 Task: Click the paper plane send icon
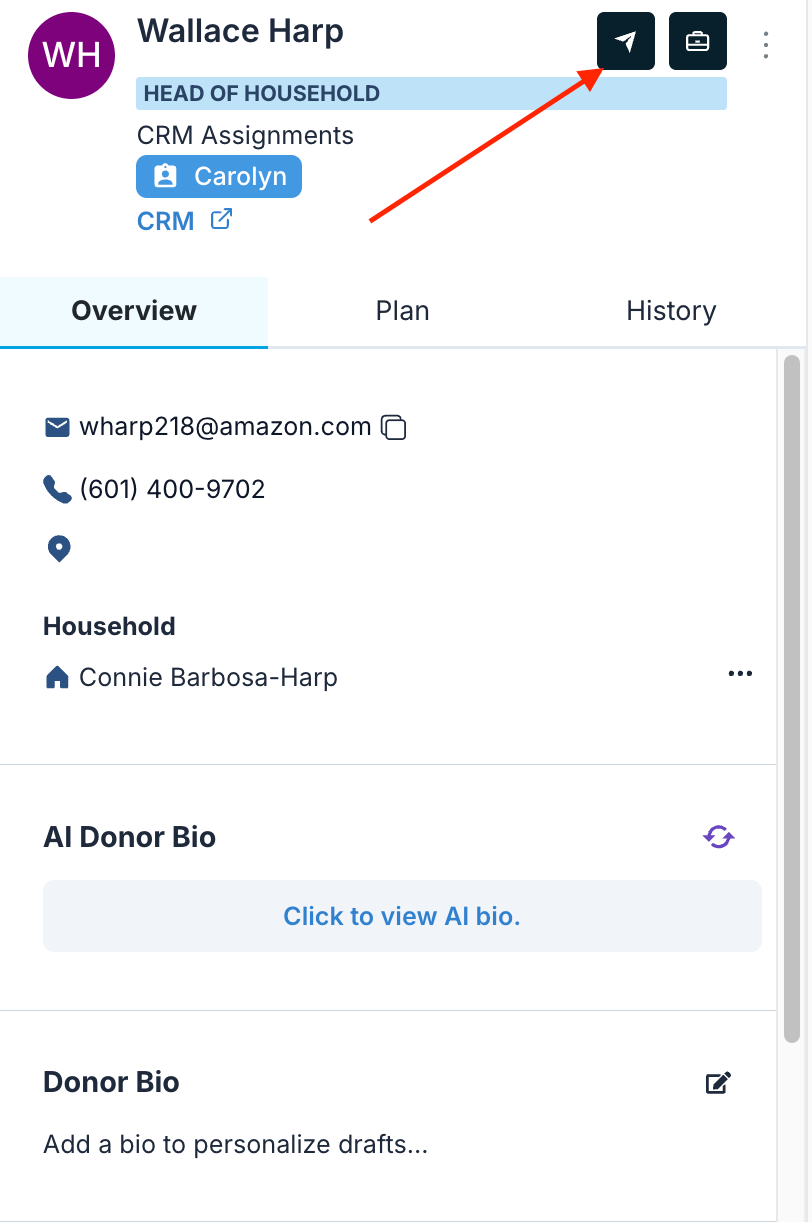click(x=626, y=41)
